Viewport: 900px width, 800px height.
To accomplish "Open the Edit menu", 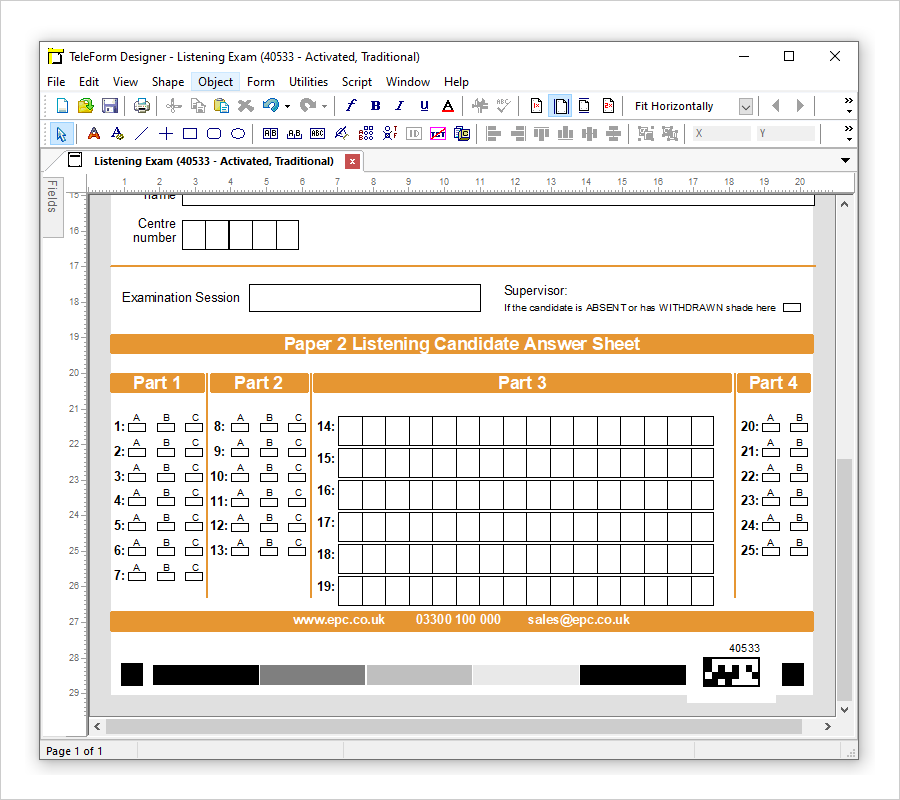I will click(89, 81).
